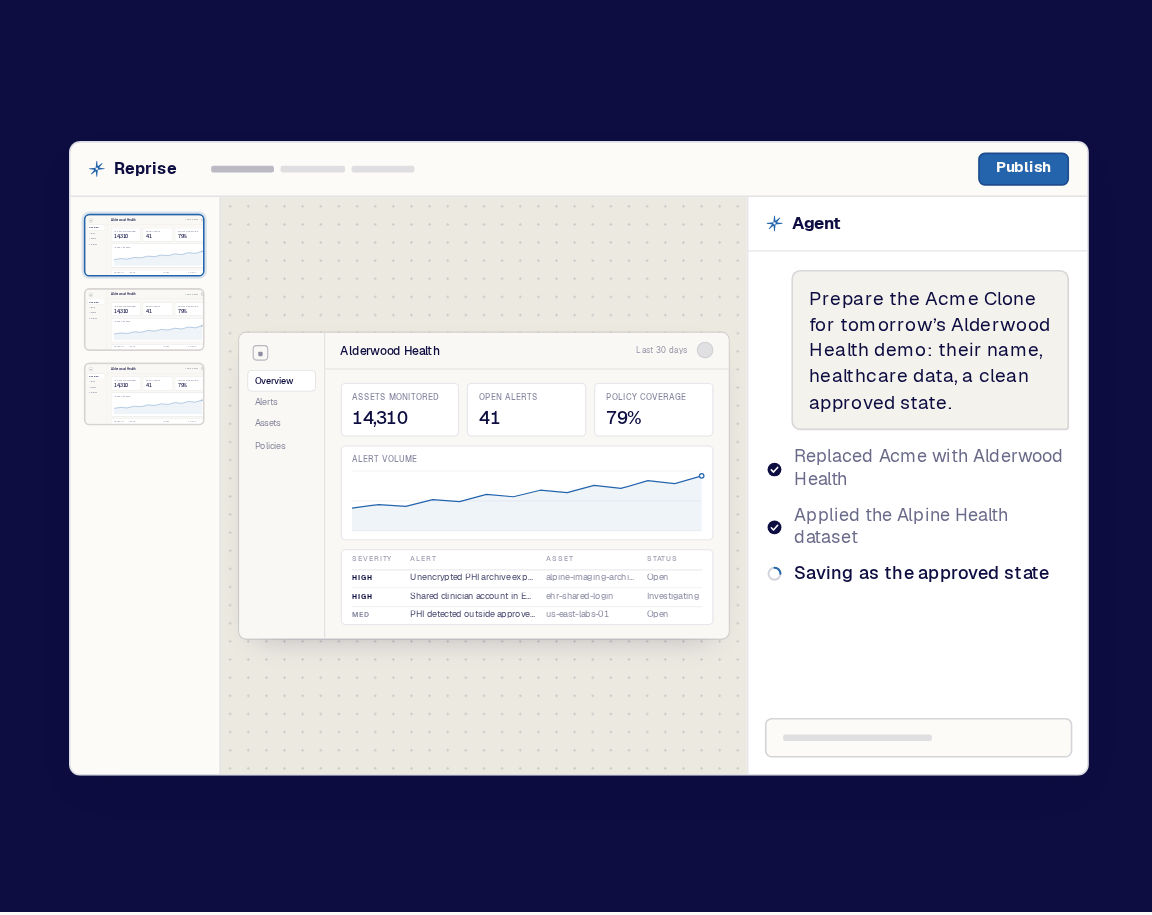Click the Prepare the Acme Clone prompt message
Screen dimensions: 1152x915
930,350
